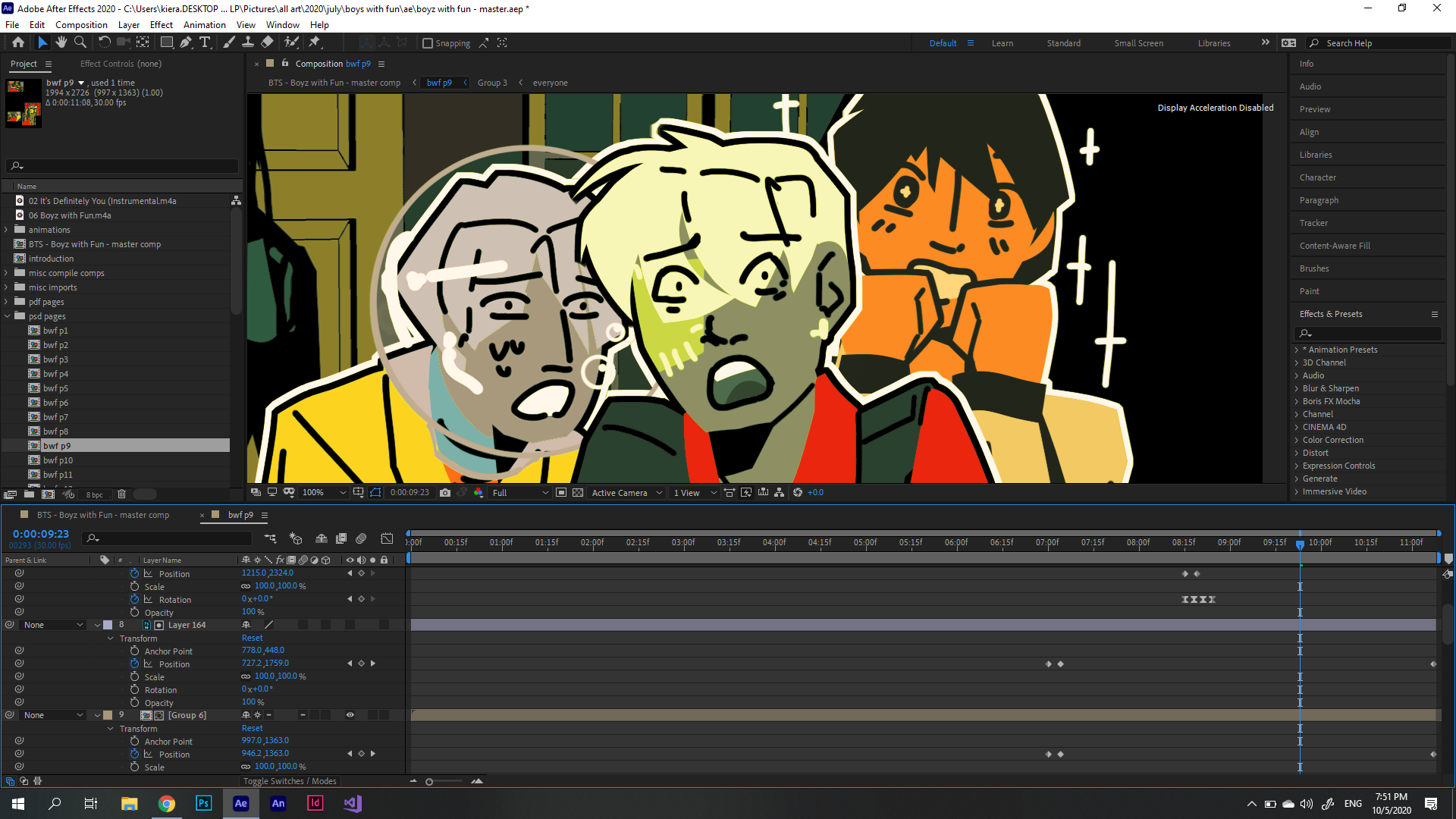The width and height of the screenshot is (1456, 819).
Task: Toggle visibility of Group 6 layer
Action: (350, 715)
